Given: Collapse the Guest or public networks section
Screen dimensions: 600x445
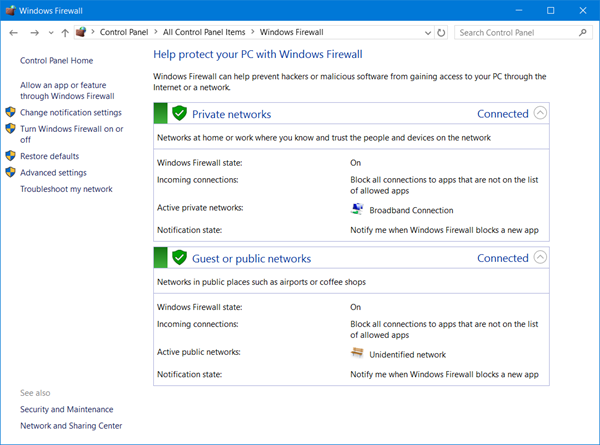Looking at the screenshot, I should coord(541,257).
